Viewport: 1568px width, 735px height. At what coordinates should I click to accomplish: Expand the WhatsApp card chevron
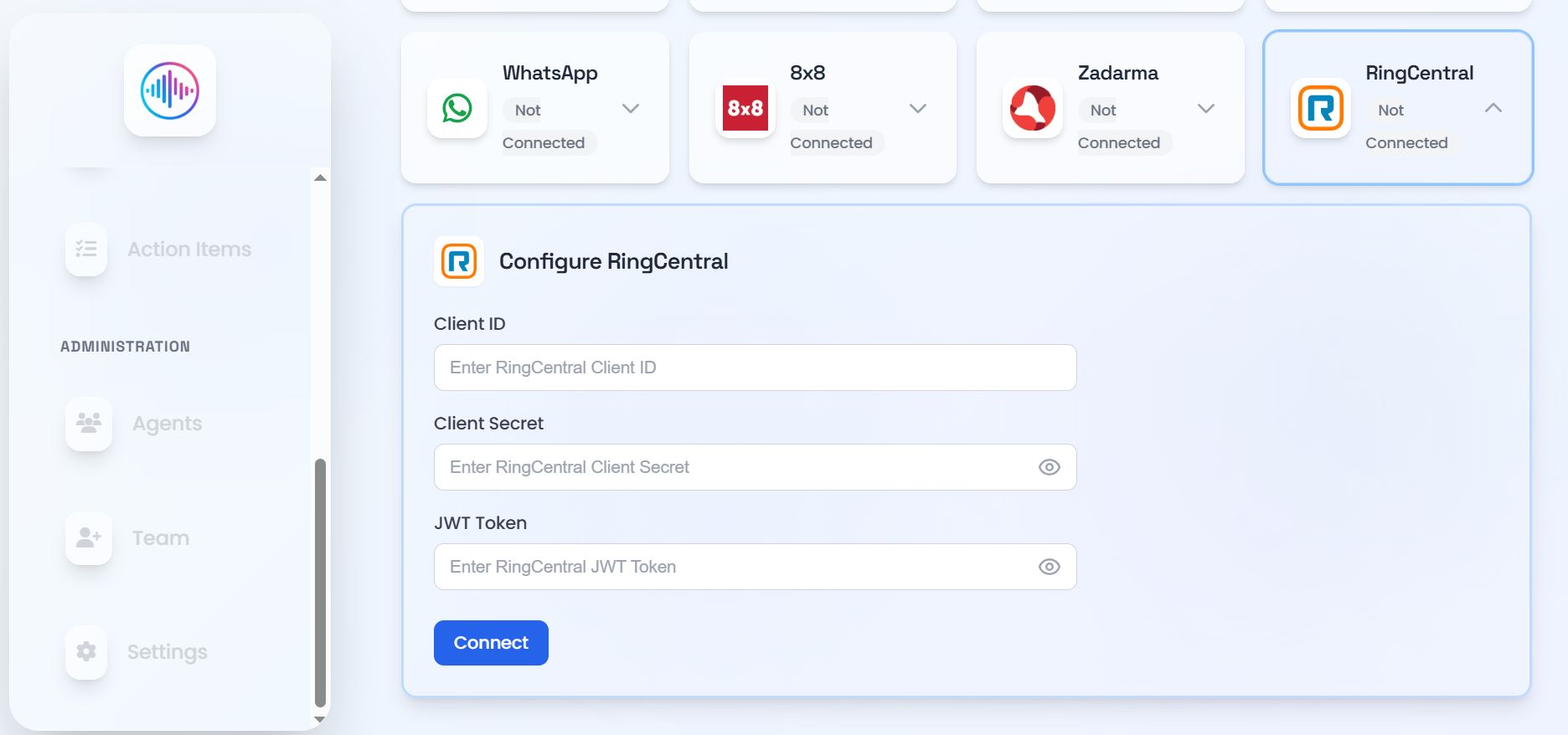coord(631,109)
